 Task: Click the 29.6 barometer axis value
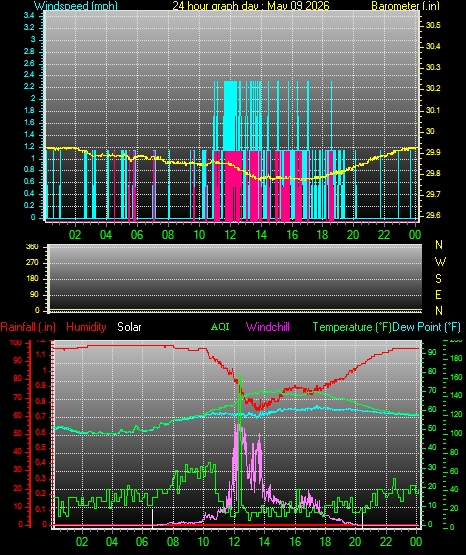(433, 215)
